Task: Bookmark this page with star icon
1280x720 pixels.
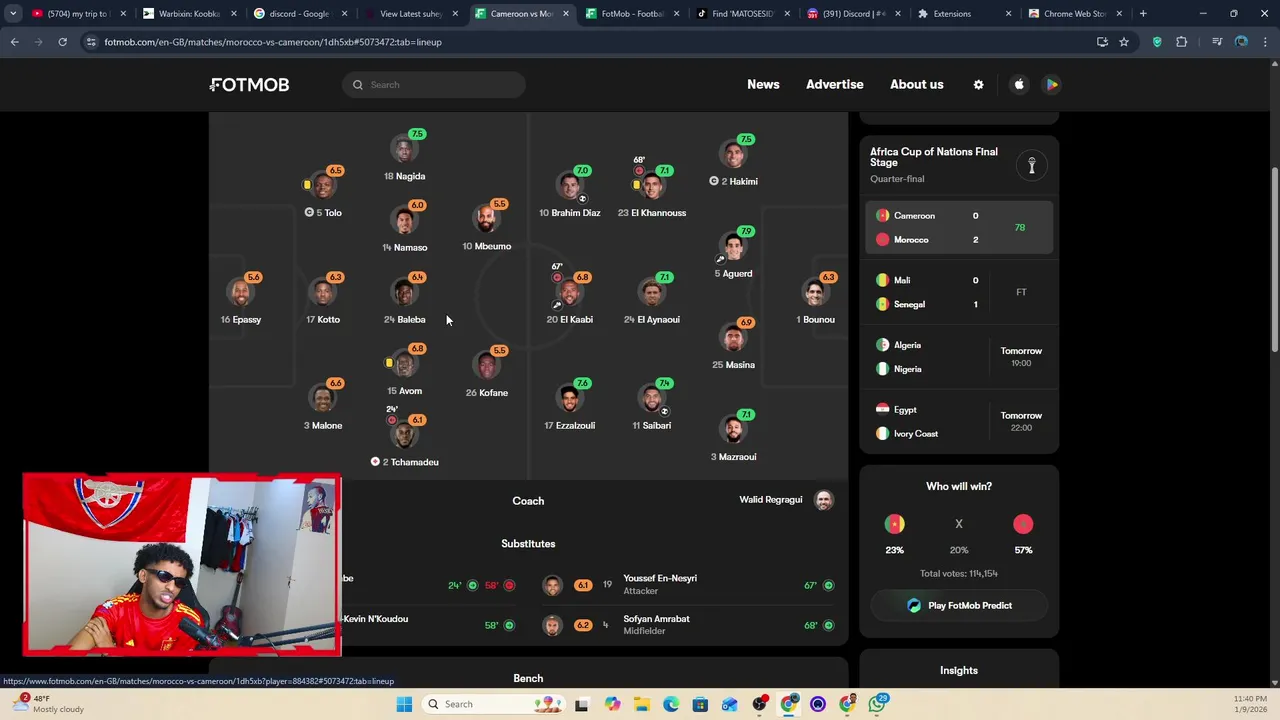Action: click(x=1124, y=42)
